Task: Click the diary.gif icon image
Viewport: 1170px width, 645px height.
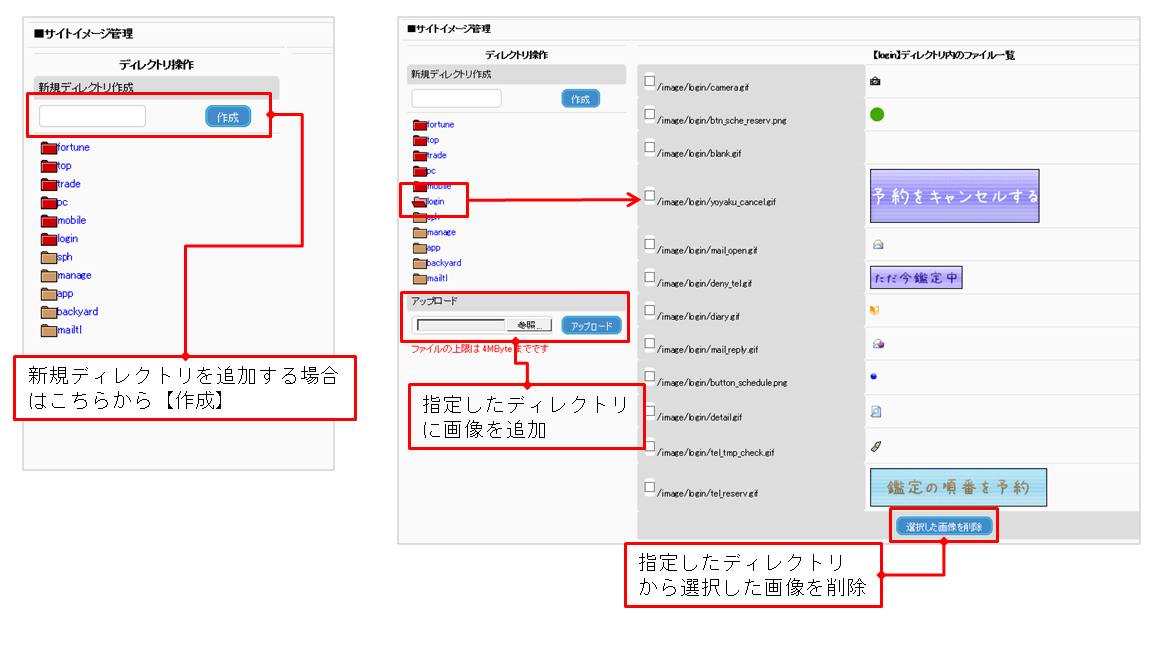Action: point(876,310)
